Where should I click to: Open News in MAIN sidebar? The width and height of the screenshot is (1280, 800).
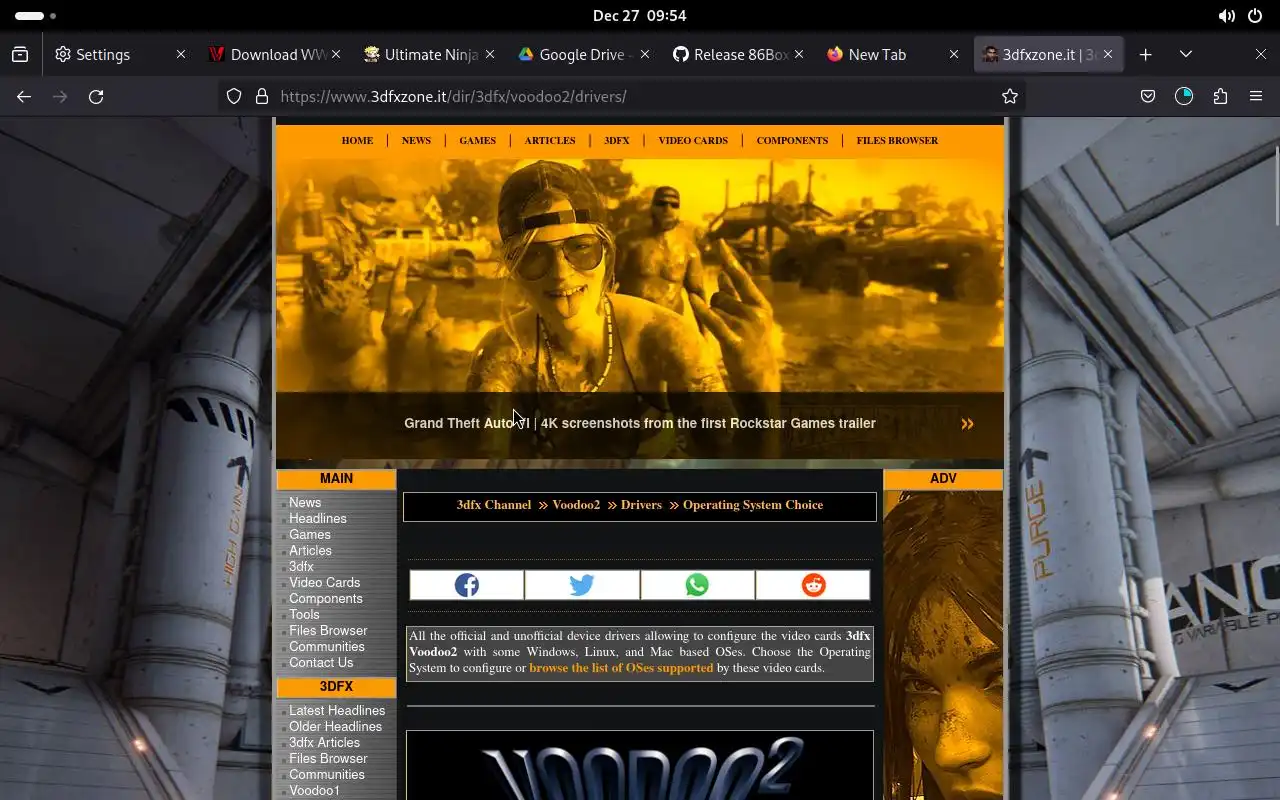coord(305,503)
